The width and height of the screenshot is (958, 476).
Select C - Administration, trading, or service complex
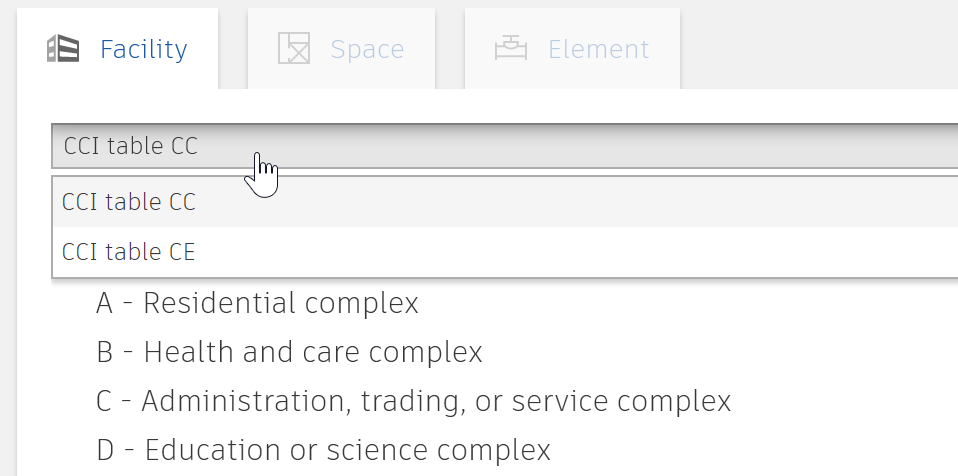[414, 401]
